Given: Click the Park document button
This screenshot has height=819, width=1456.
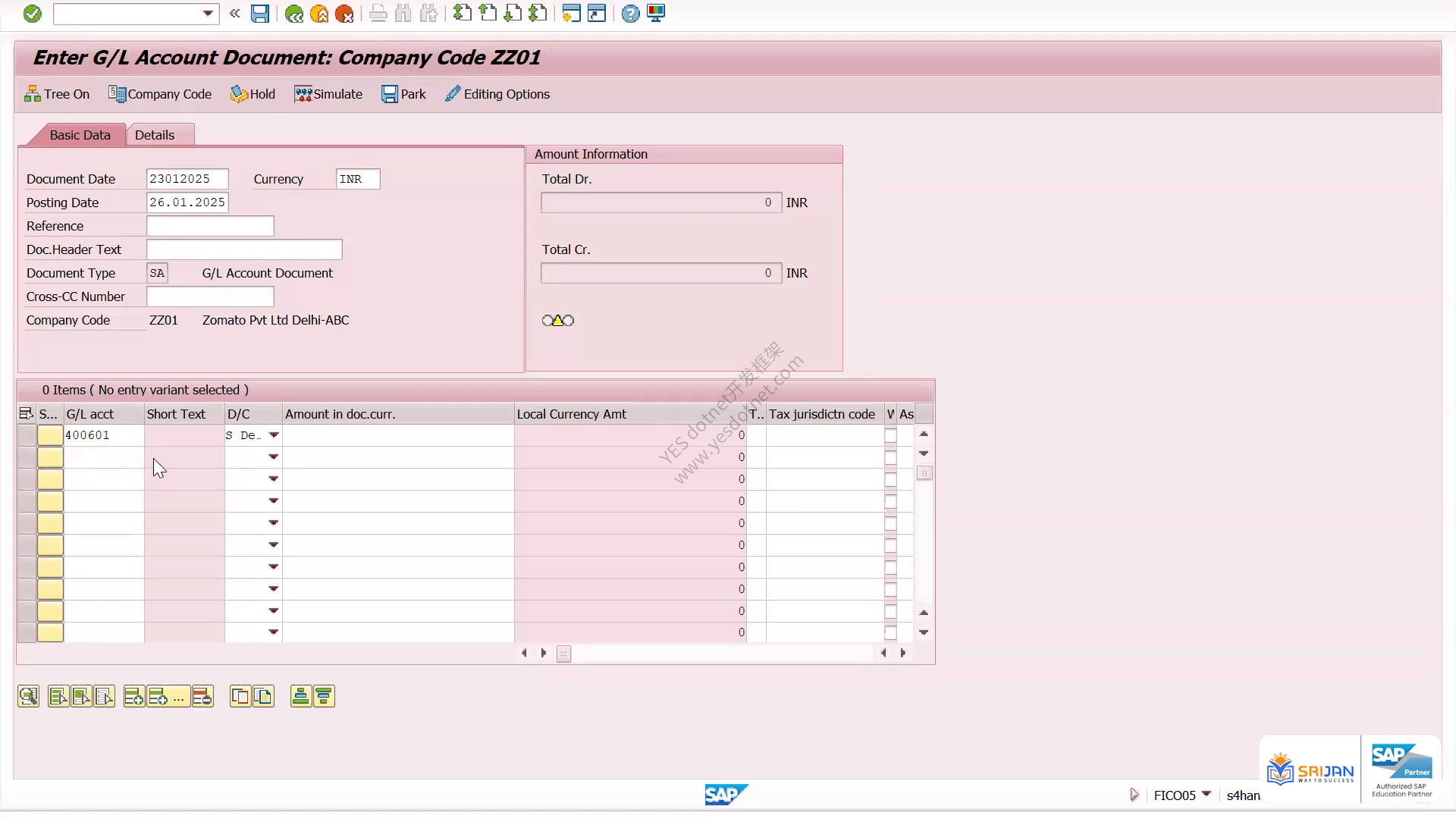Looking at the screenshot, I should pyautogui.click(x=403, y=94).
